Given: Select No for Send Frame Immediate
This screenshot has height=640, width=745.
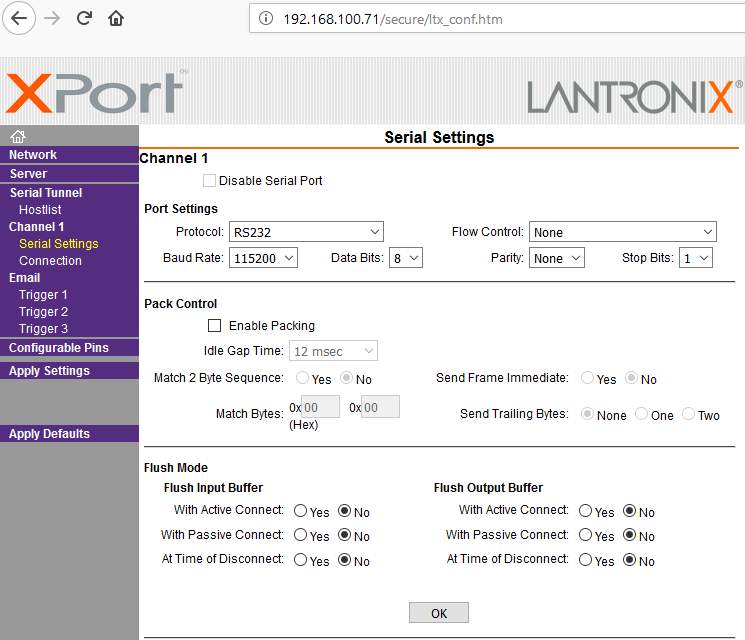Looking at the screenshot, I should click(x=631, y=378).
